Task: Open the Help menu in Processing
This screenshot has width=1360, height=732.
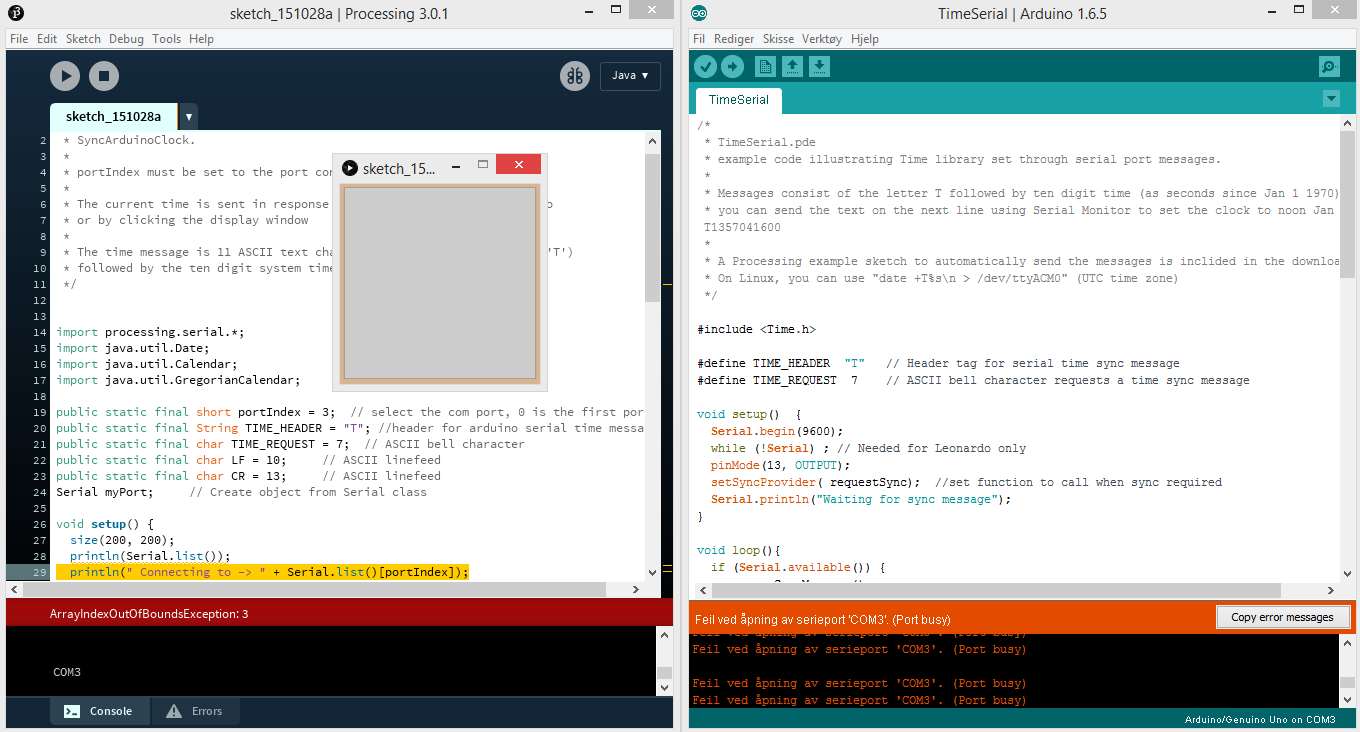Action: coord(201,39)
